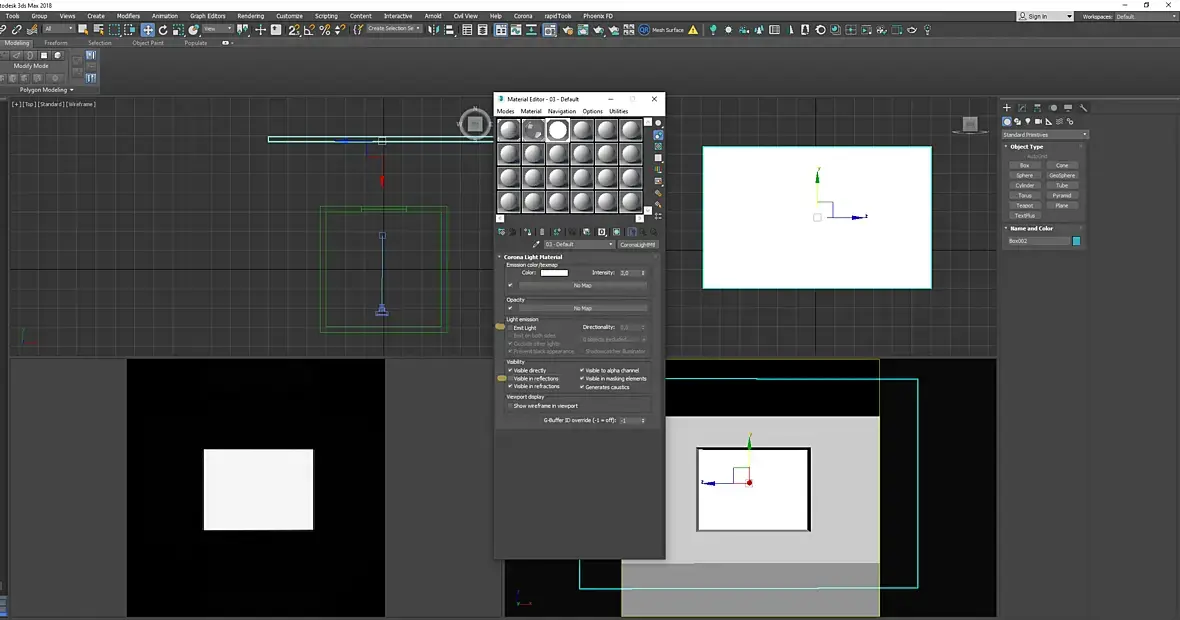
Task: Open the white emission Color swatch
Action: (554, 273)
